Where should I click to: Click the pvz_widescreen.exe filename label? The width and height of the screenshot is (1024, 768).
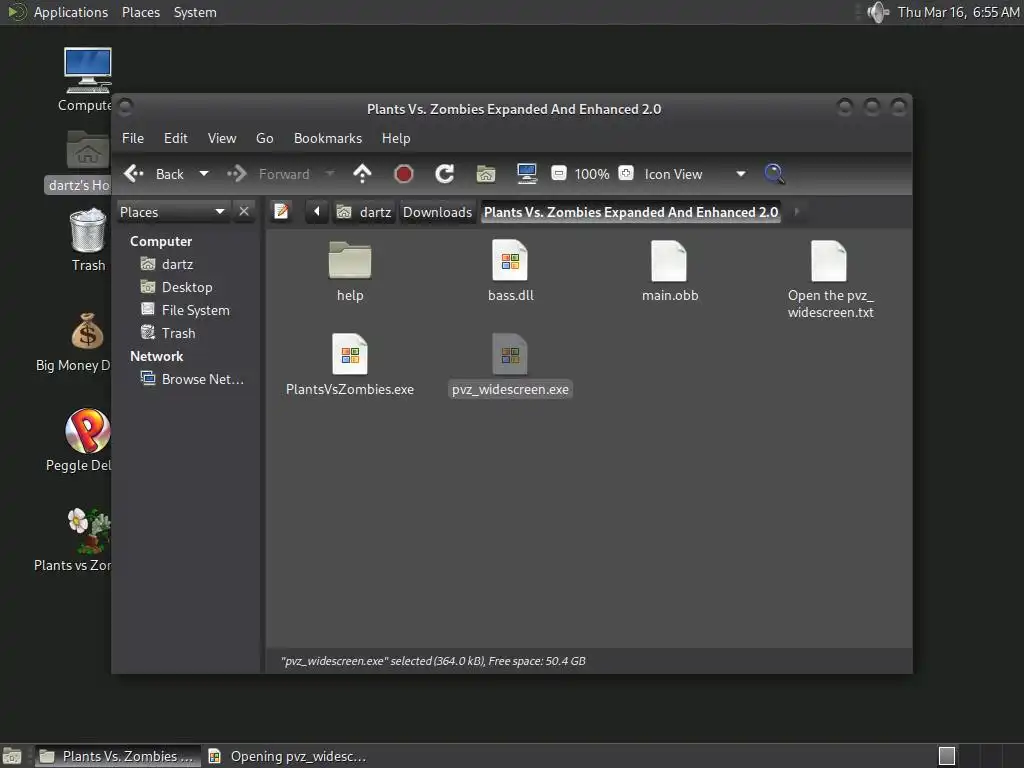[510, 389]
